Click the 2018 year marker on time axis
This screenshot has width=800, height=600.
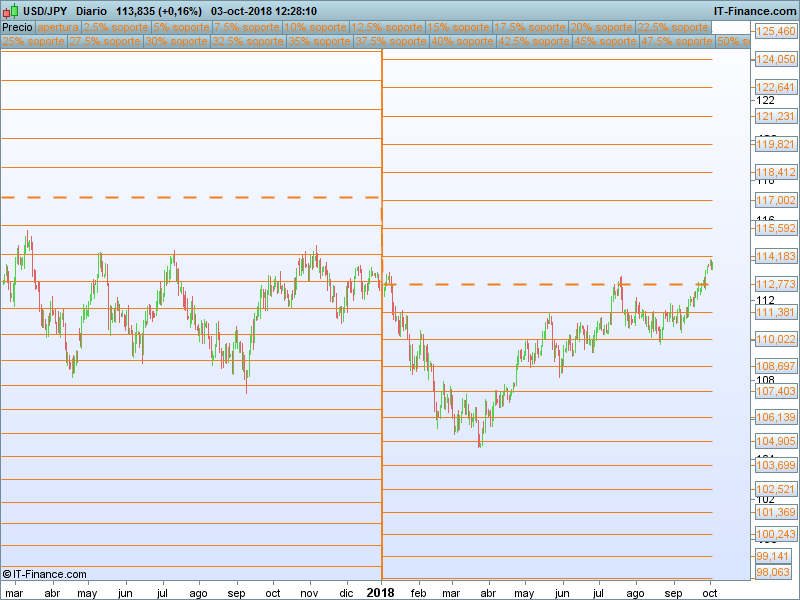click(x=380, y=592)
